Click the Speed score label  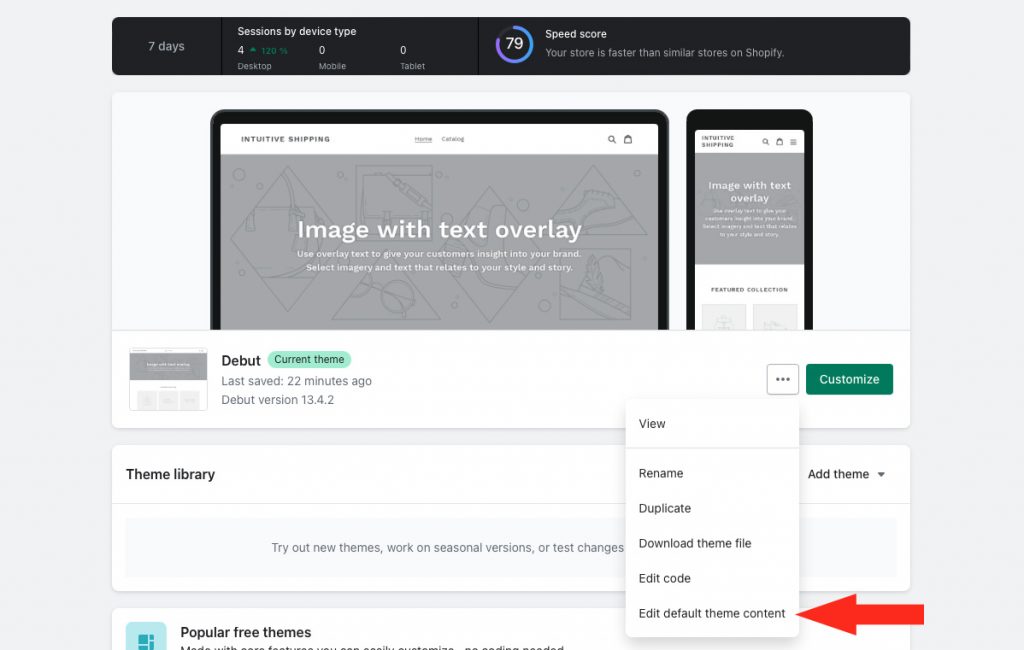tap(576, 34)
